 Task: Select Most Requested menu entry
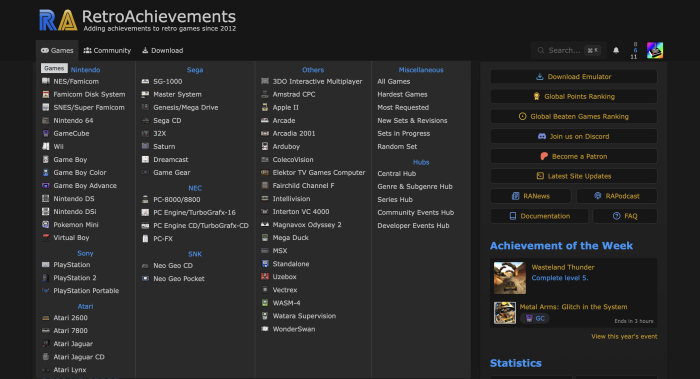pyautogui.click(x=403, y=107)
